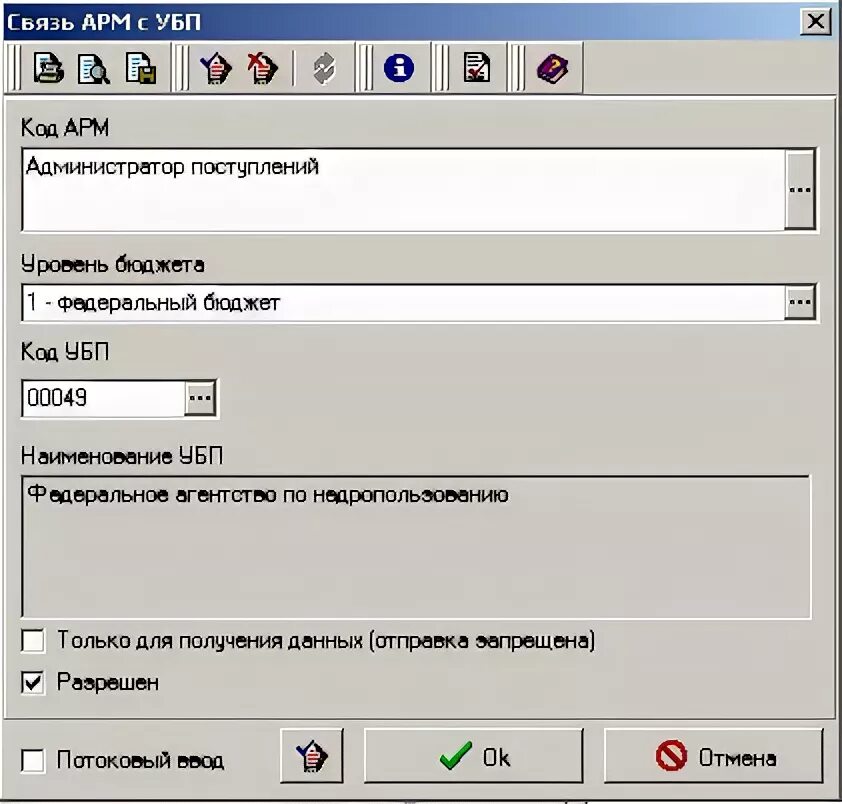Viewport: 842px width, 804px height.
Task: Click the 'Код АРМ' label text
Action: (x=65, y=128)
